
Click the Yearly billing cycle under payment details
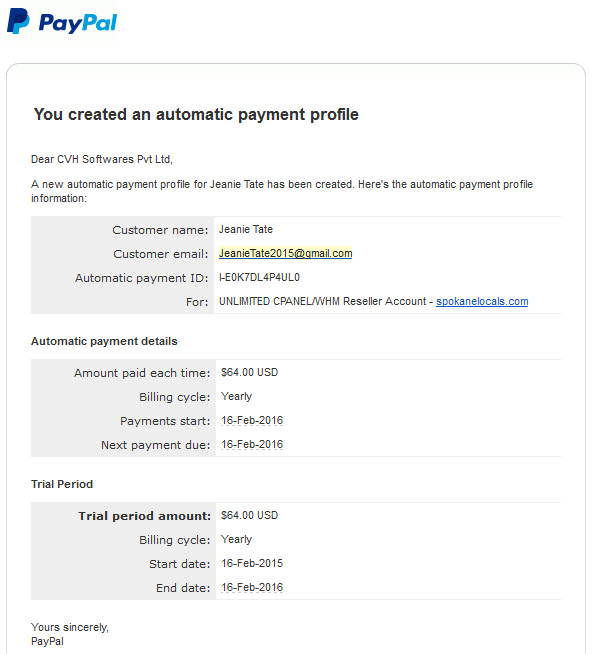236,397
